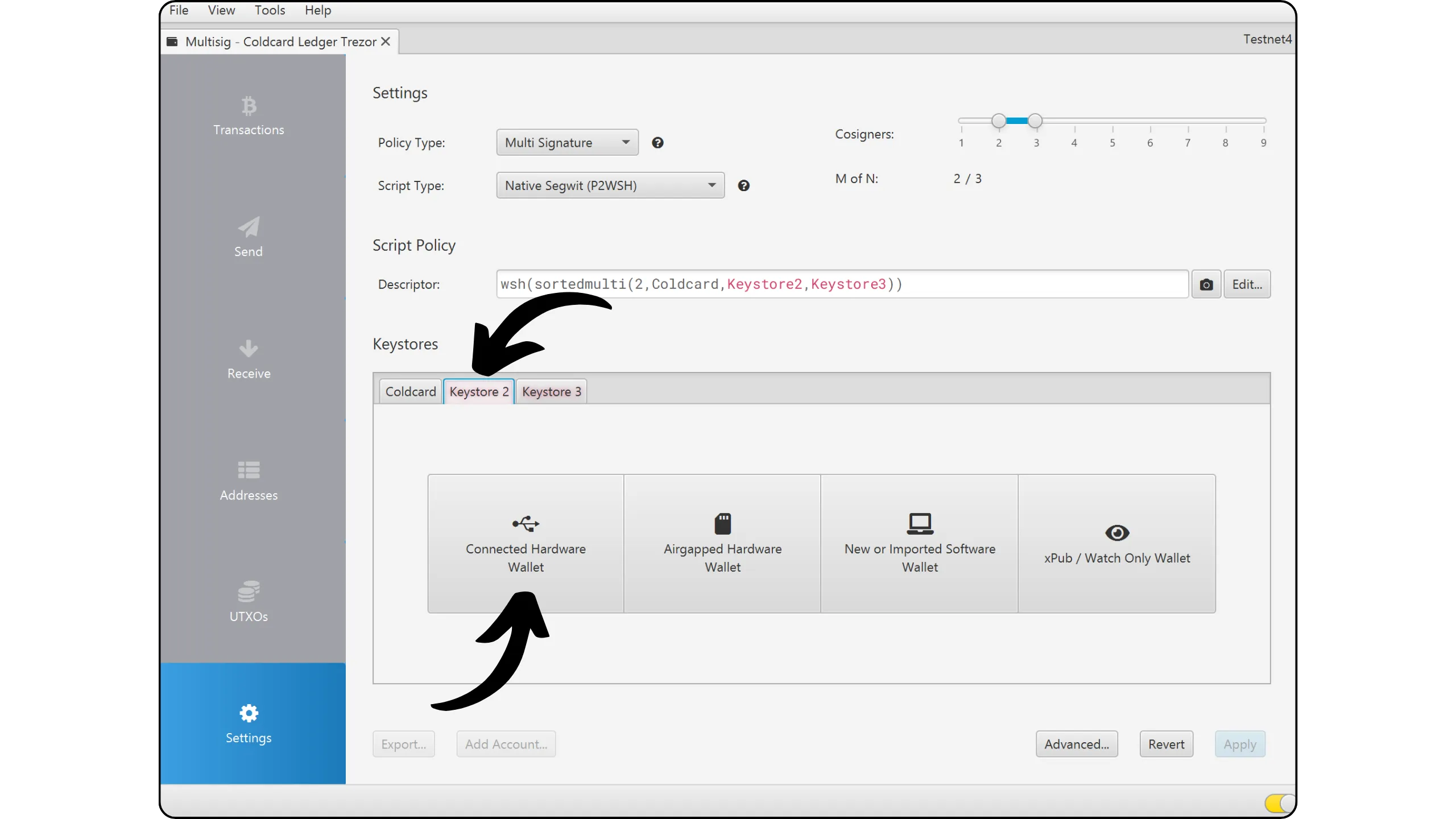The height and width of the screenshot is (819, 1456).
Task: Open the Addresses list view
Action: (249, 481)
